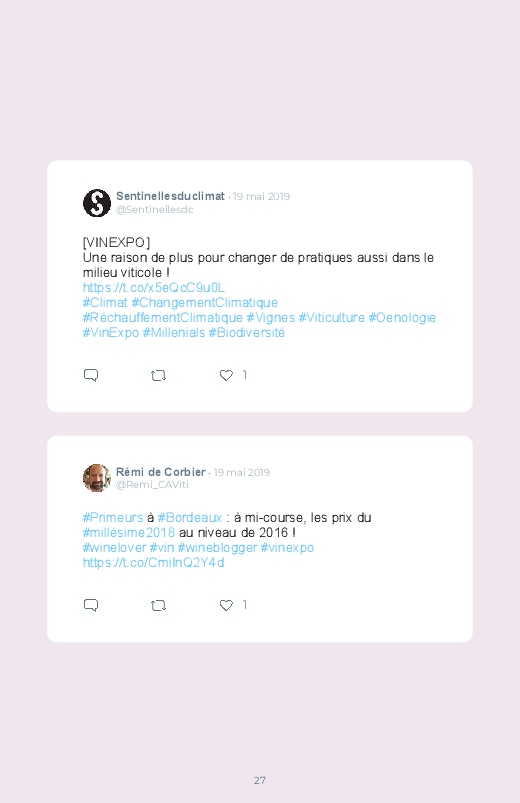Image resolution: width=520 pixels, height=803 pixels.
Task: Click reply icon on Sentinellesduclimat tweet
Action: click(91, 375)
